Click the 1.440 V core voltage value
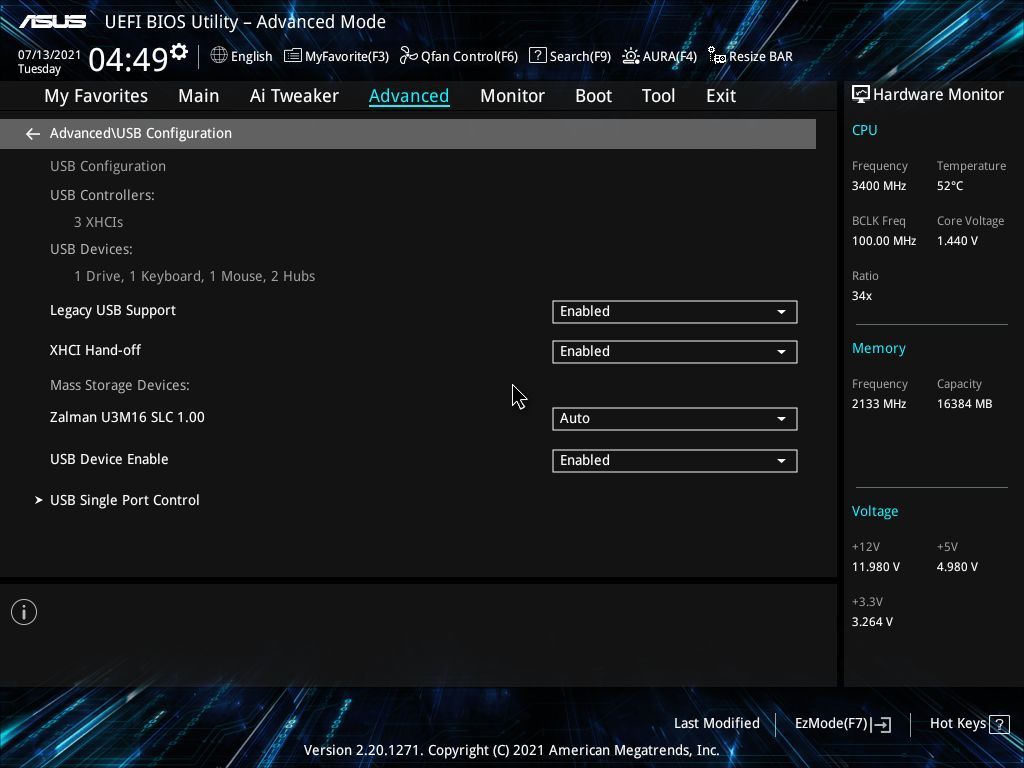 point(957,241)
